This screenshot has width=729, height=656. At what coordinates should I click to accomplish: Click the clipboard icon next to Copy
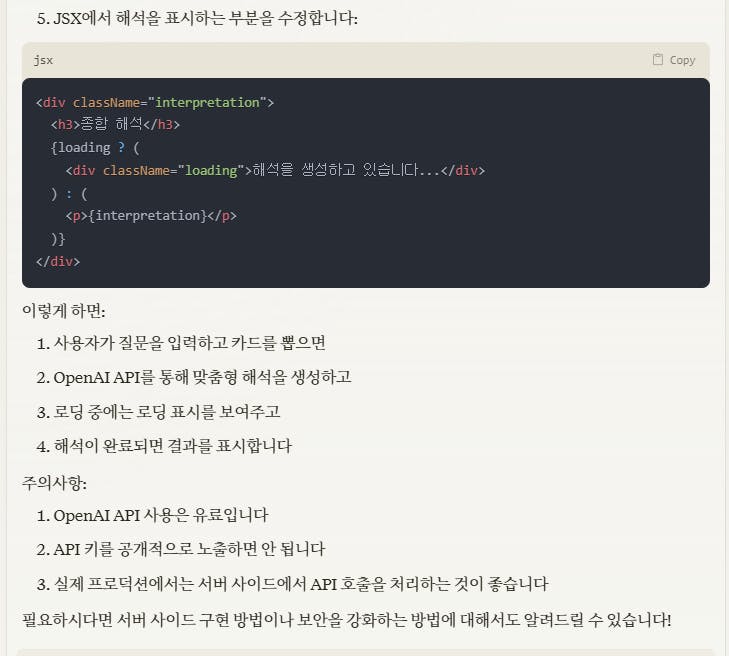pyautogui.click(x=657, y=60)
